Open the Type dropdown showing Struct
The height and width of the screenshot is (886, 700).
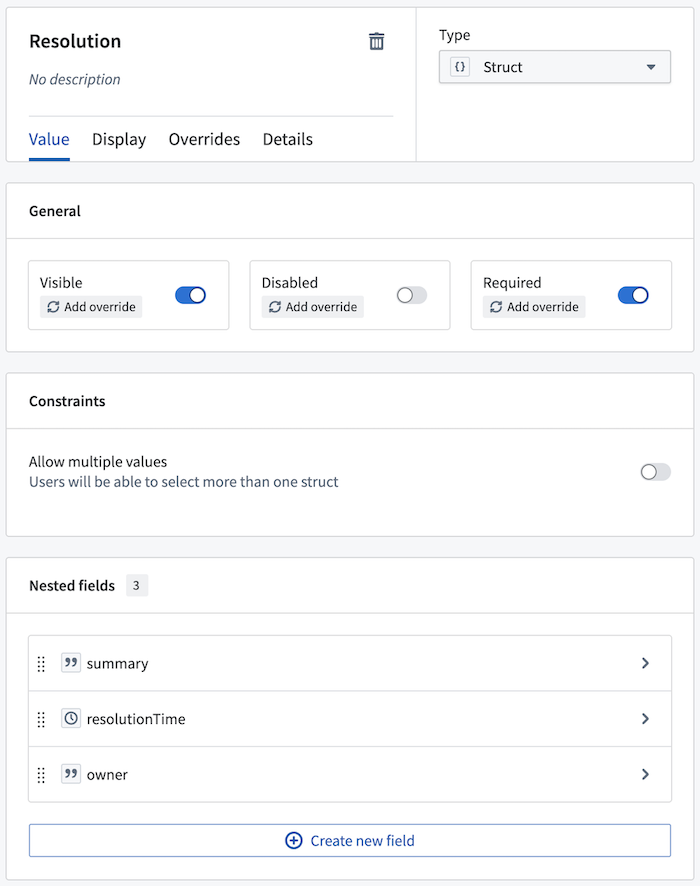[x=555, y=67]
